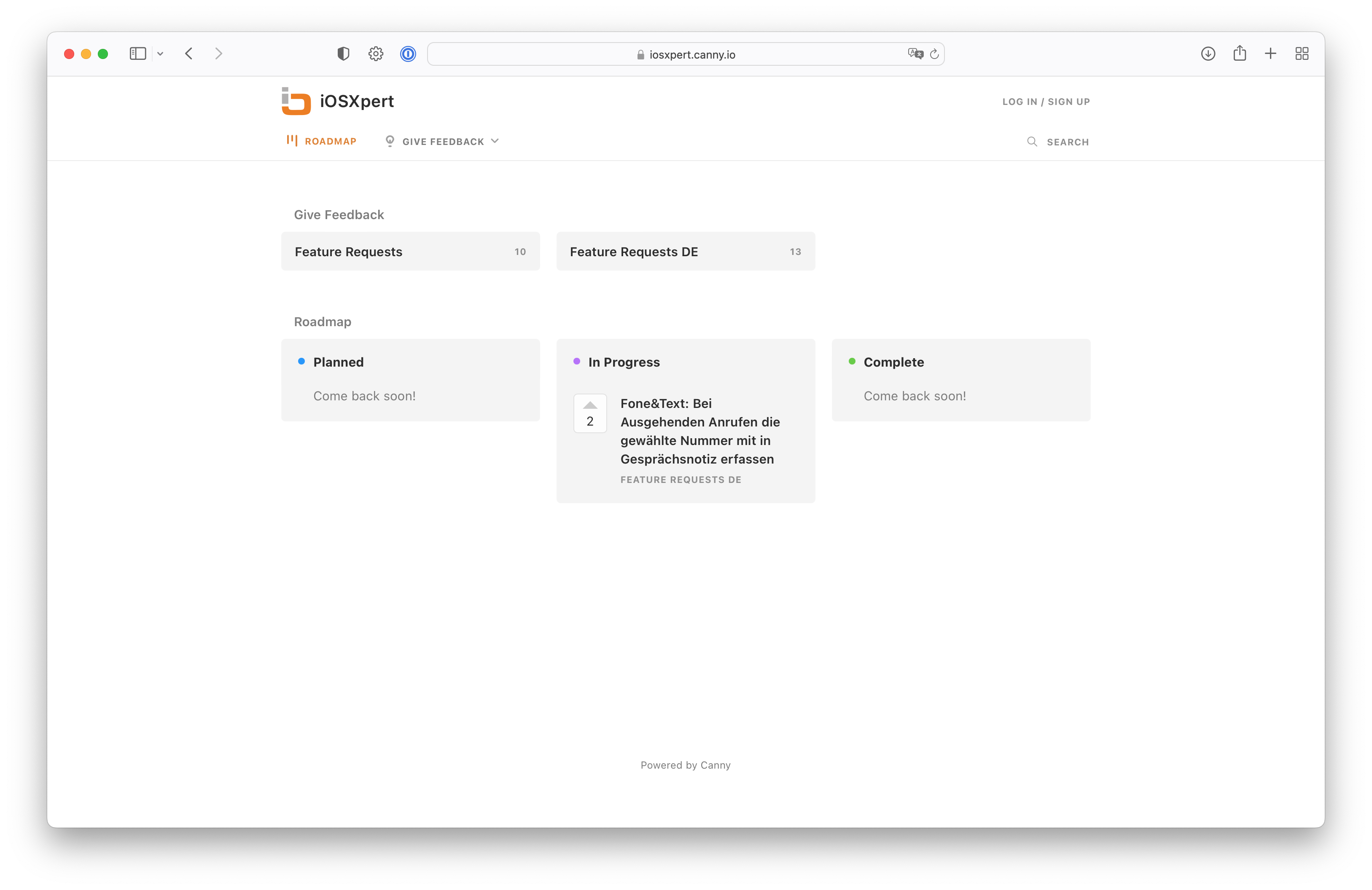This screenshot has height=890, width=1372.
Task: Open the privacy shield report
Action: (x=343, y=54)
